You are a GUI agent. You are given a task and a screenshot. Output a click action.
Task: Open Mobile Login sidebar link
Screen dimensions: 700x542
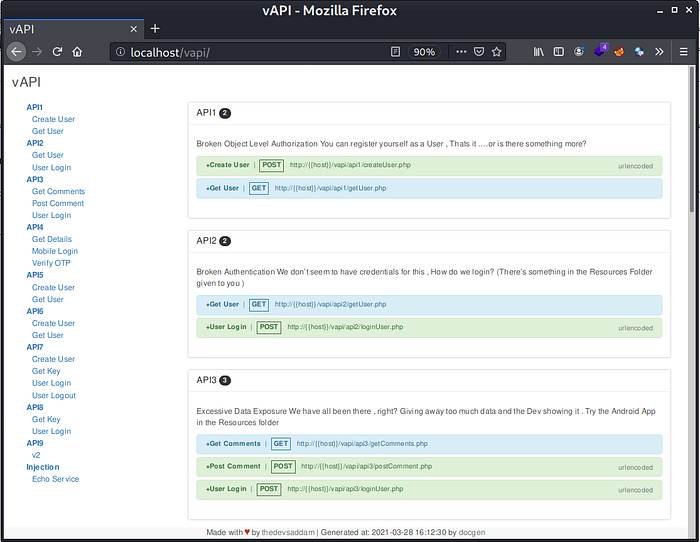(54, 251)
